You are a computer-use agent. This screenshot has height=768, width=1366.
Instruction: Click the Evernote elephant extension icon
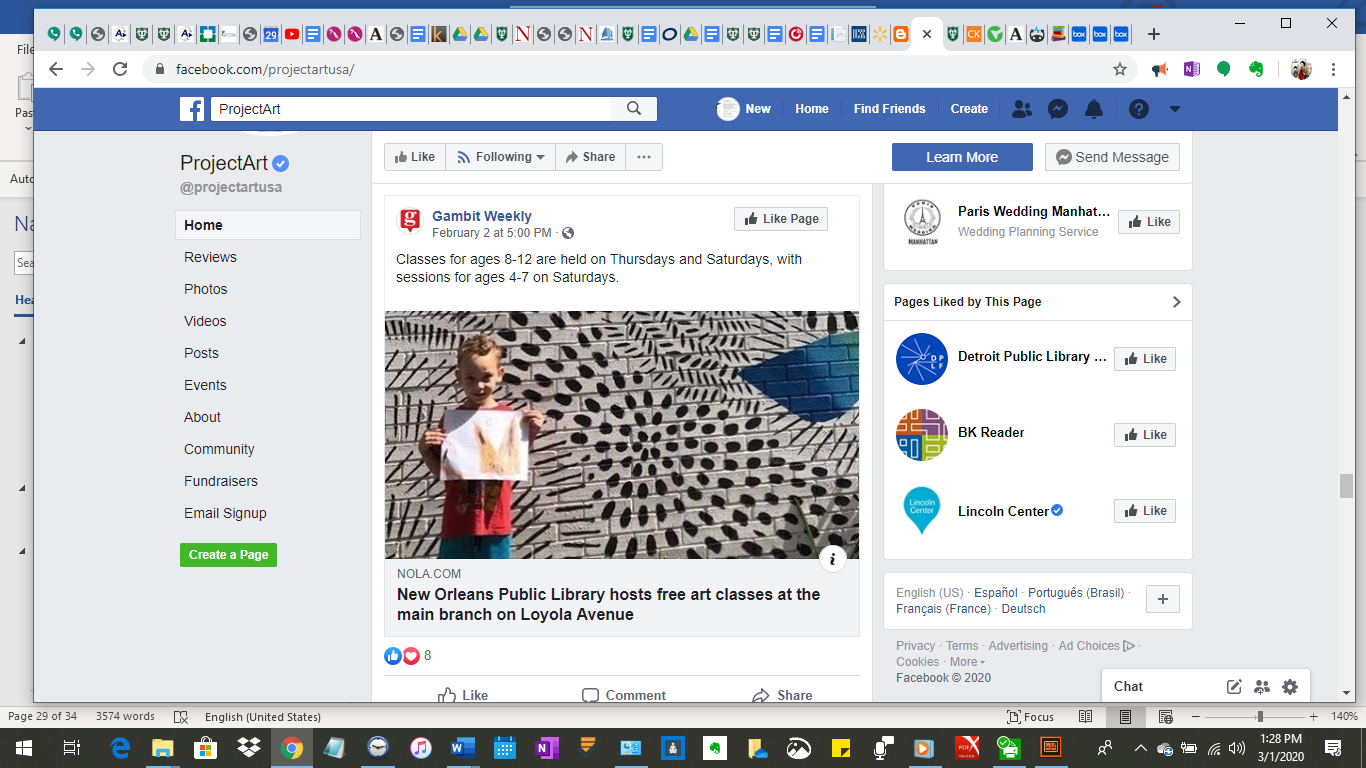(x=1257, y=69)
